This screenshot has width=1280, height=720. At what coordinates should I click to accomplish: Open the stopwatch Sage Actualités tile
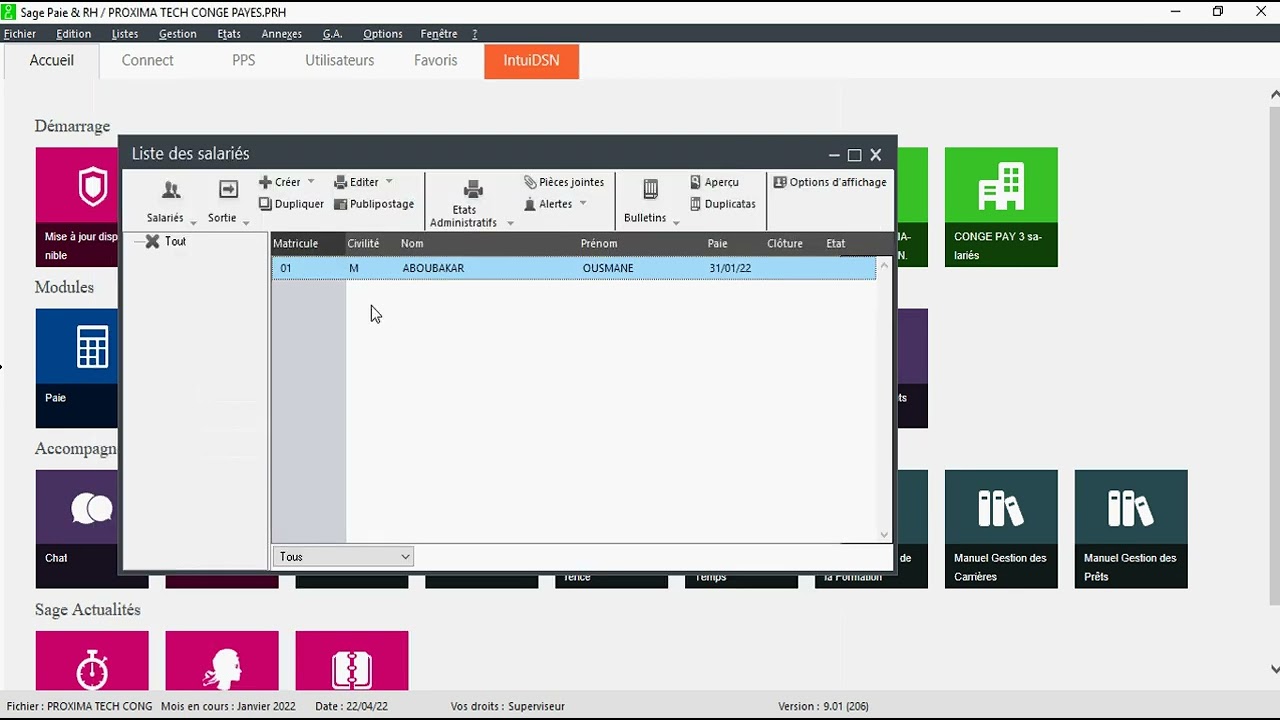pos(92,660)
